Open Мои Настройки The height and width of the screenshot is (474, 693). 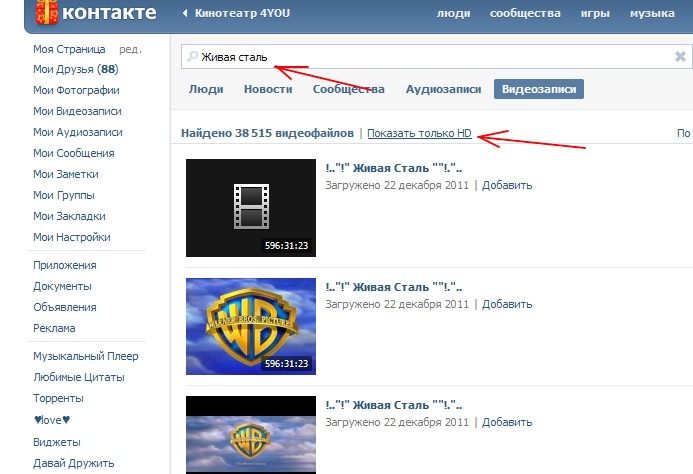pos(72,237)
